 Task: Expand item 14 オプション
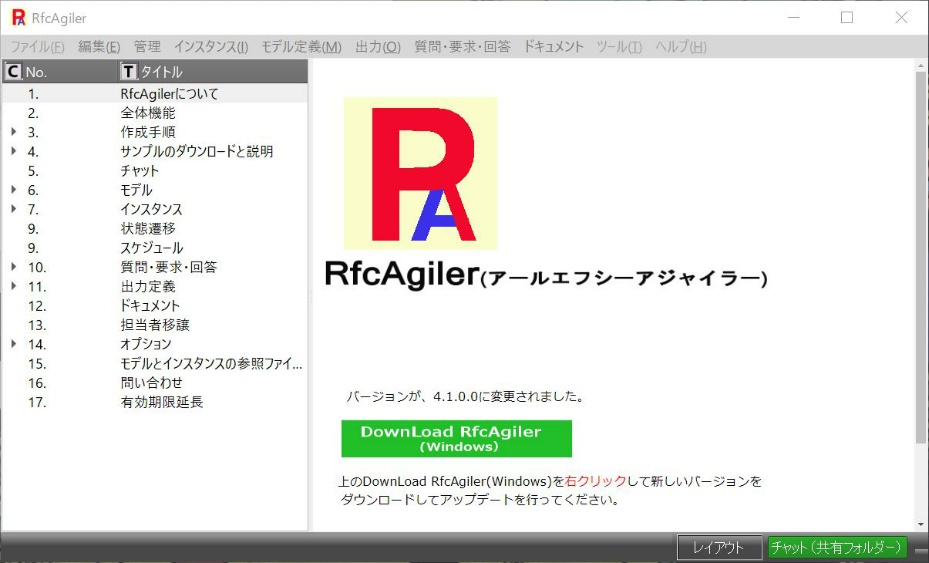[x=14, y=344]
